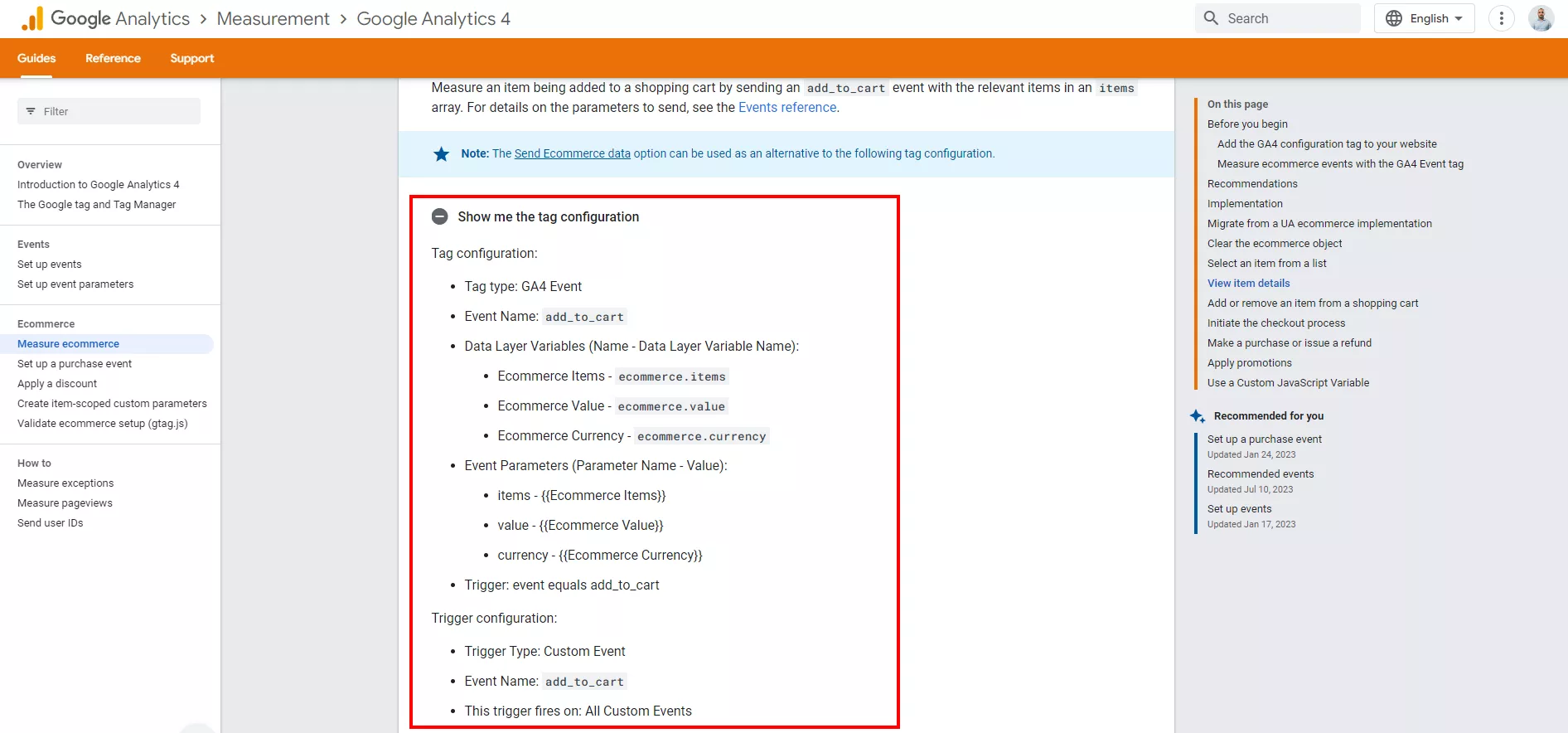This screenshot has height=733, width=1568.
Task: Click the On this page heading
Action: click(1237, 104)
